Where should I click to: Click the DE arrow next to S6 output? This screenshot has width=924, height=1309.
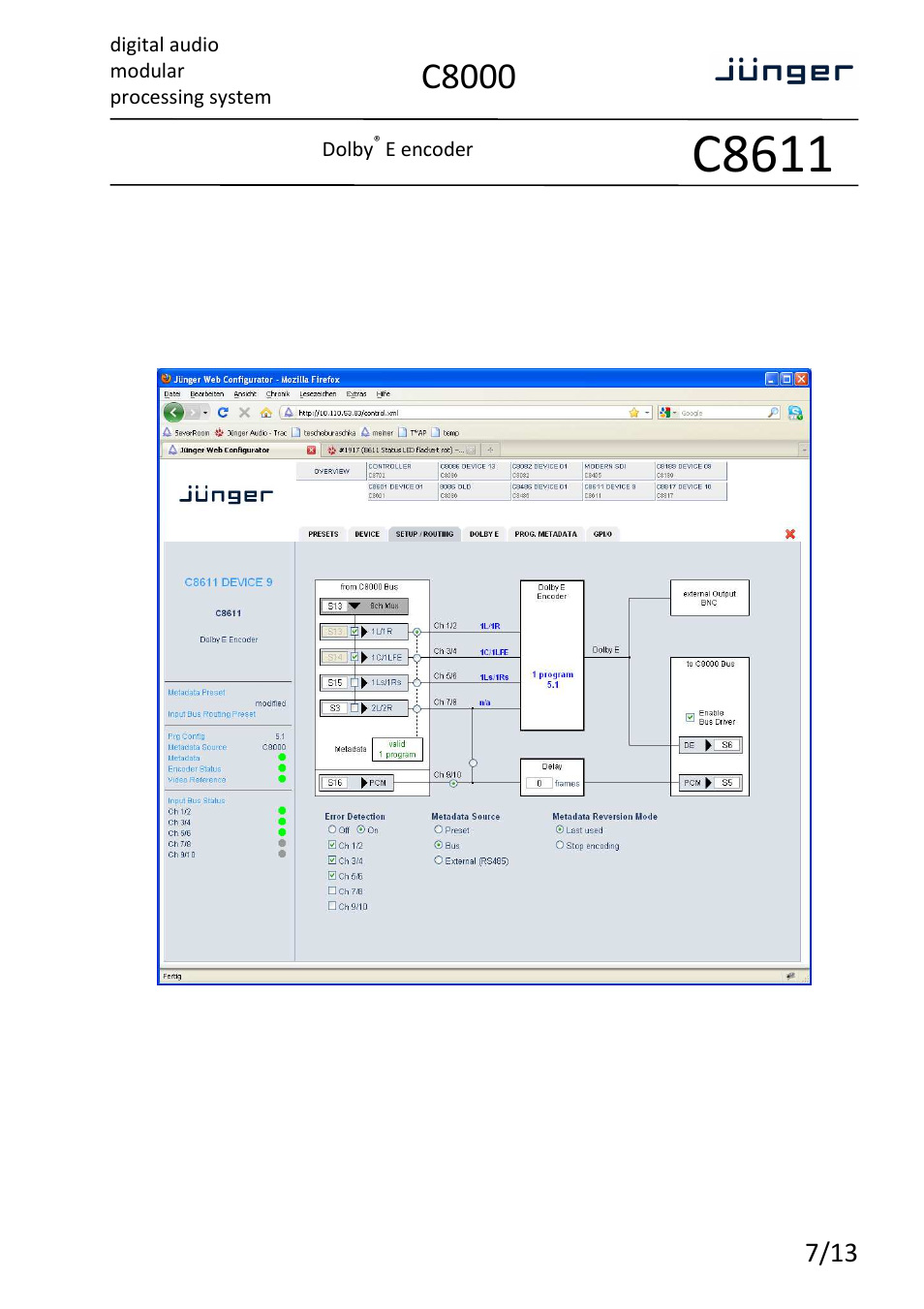pos(708,745)
